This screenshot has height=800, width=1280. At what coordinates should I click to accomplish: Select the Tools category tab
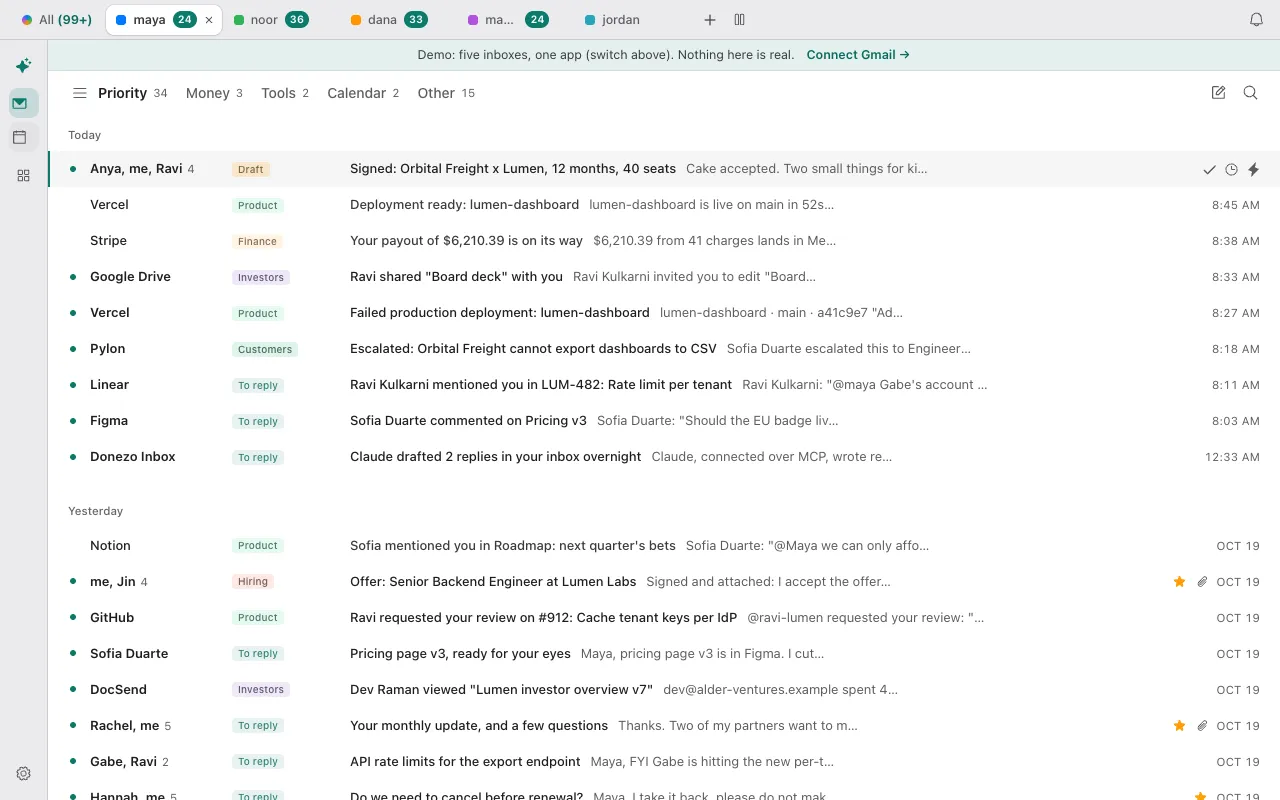285,93
